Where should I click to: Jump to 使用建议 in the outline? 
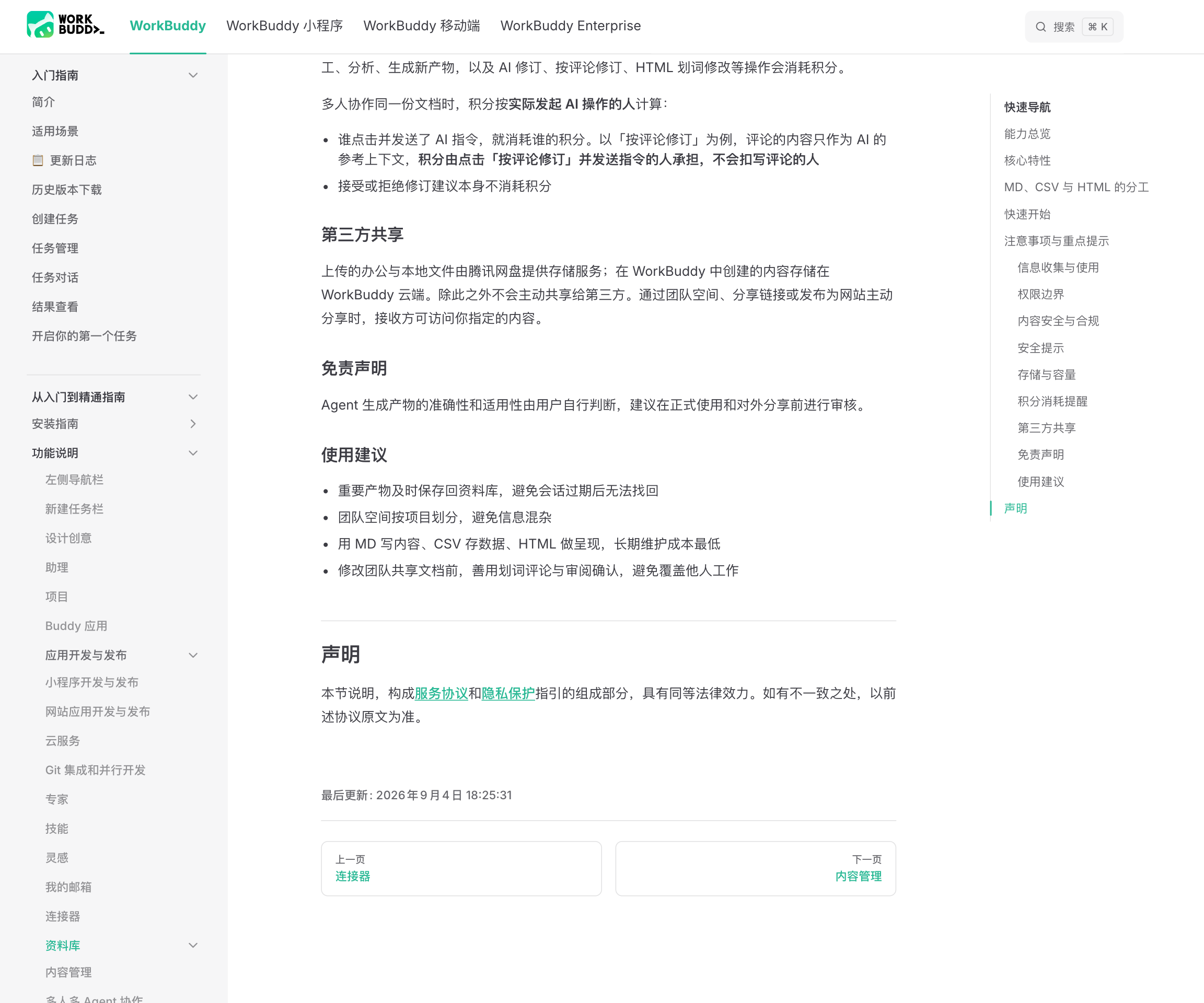[1040, 482]
